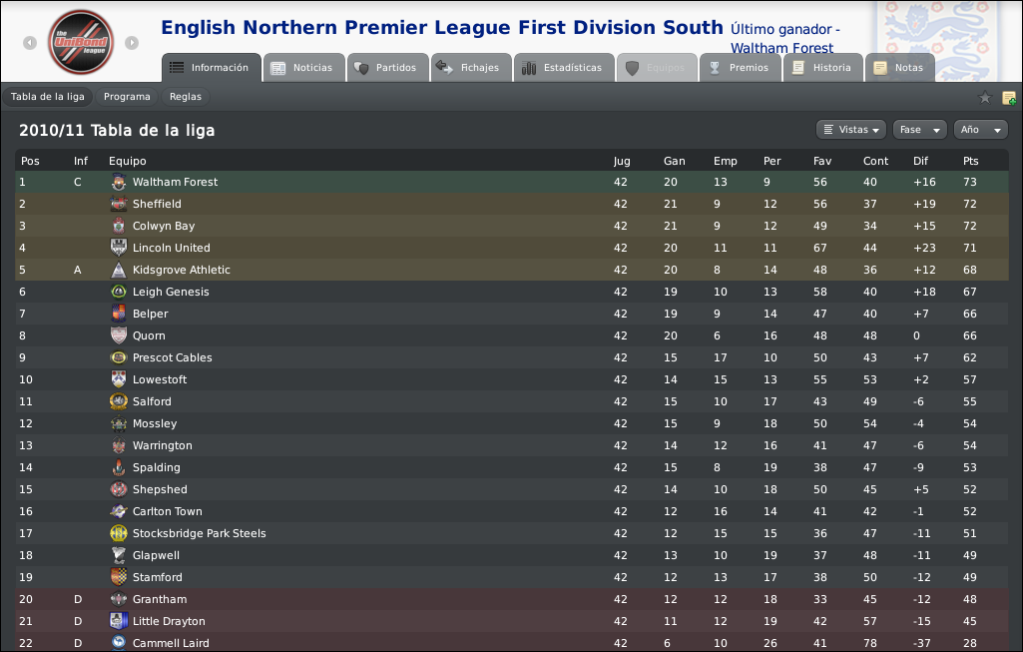
Task: Click the Stocksbridge Park Steels badge
Action: click(119, 533)
